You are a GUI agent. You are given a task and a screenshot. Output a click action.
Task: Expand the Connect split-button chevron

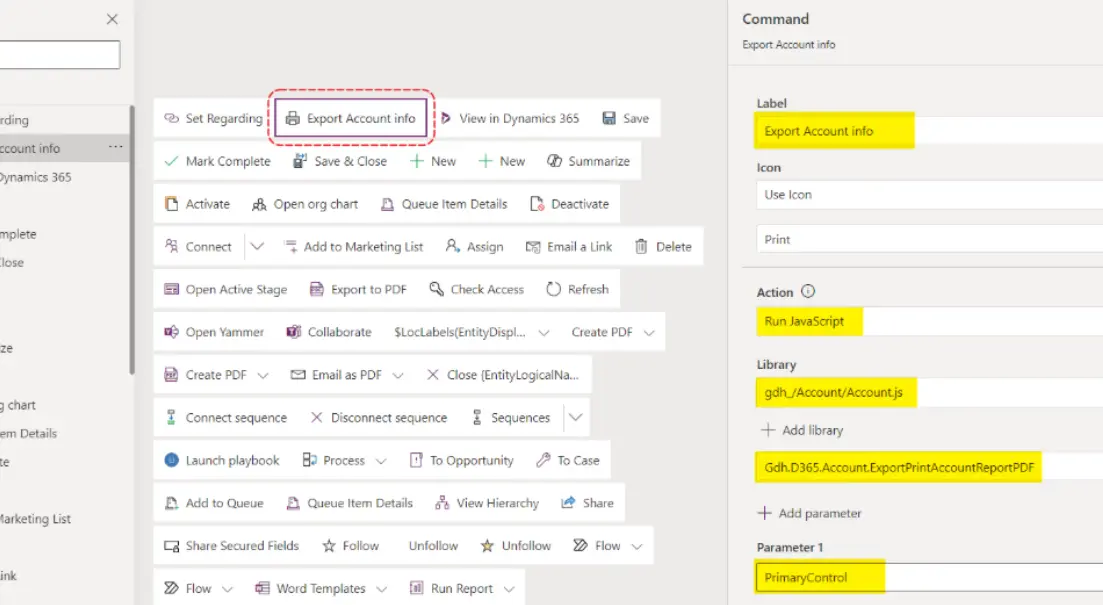tap(257, 246)
